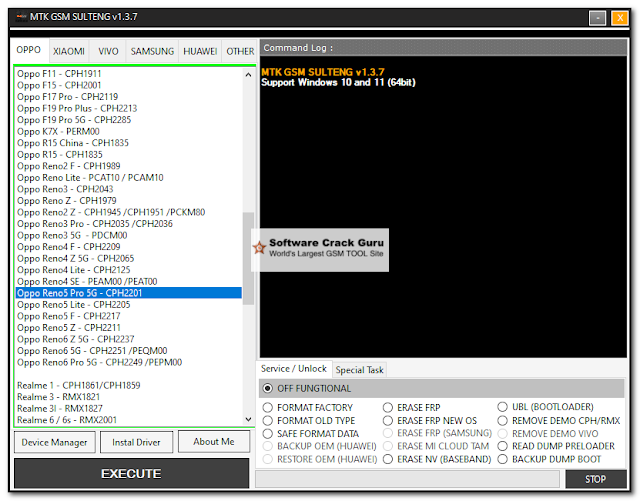Open the VIVO tab
The height and width of the screenshot is (501, 640).
pos(108,51)
